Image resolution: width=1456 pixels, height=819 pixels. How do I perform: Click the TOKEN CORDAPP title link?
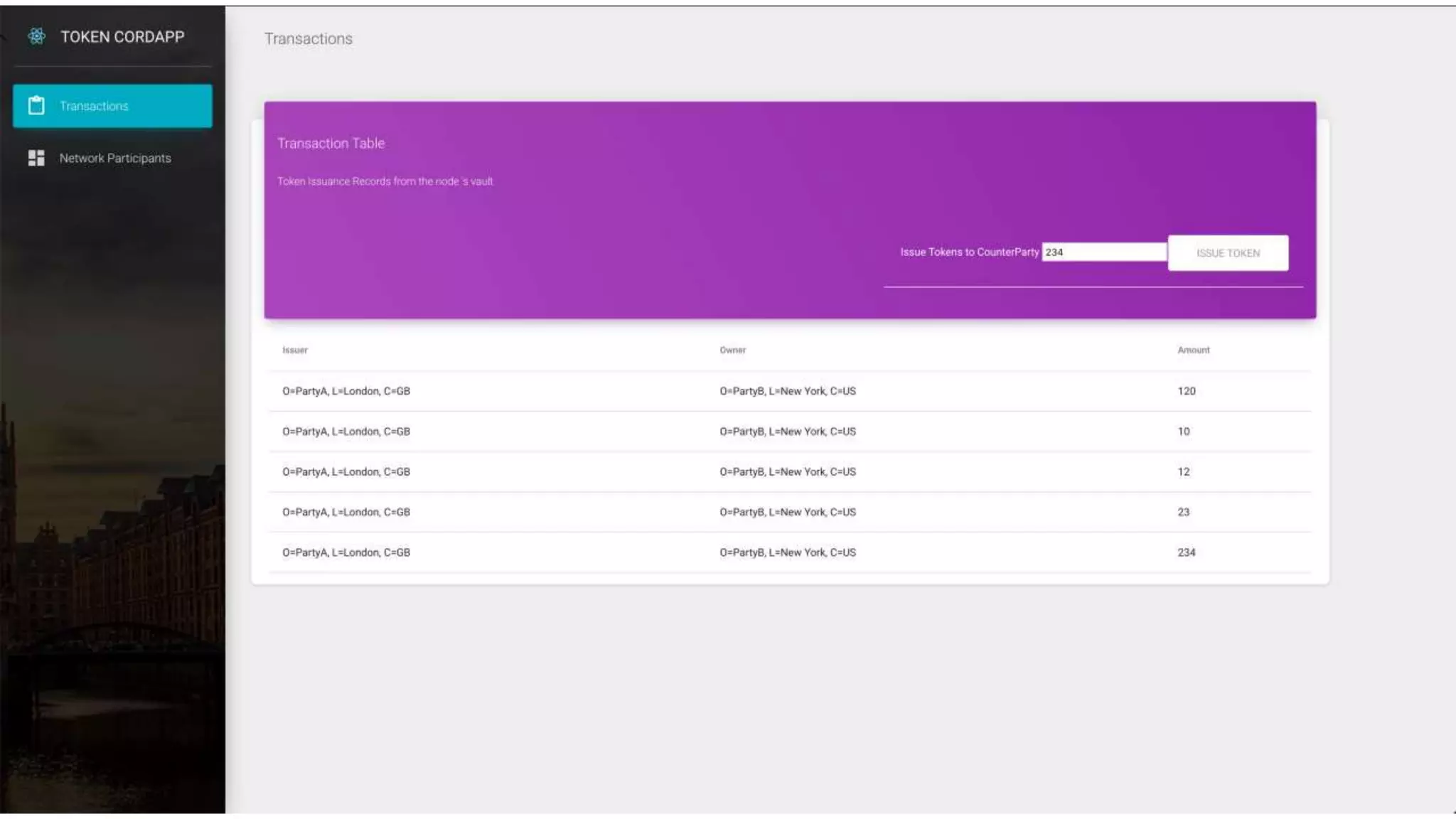pyautogui.click(x=122, y=37)
